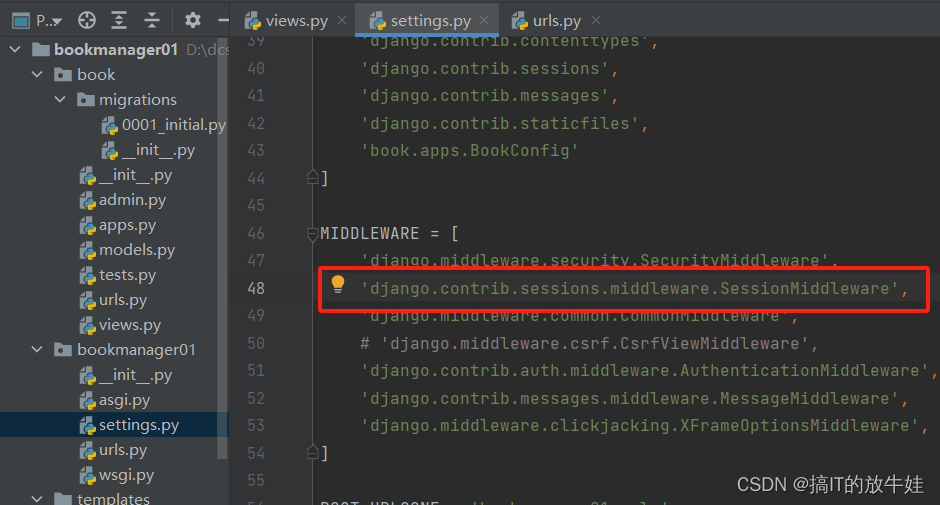Select the book folder in tree

point(96,74)
